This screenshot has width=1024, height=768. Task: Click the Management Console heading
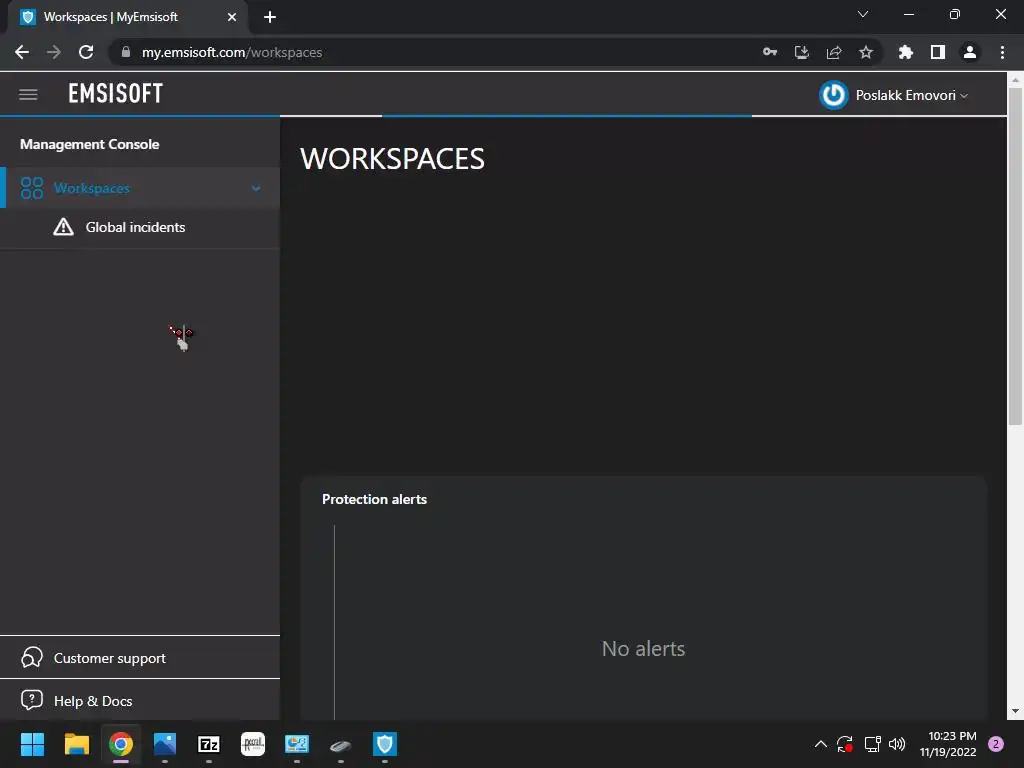[89, 144]
